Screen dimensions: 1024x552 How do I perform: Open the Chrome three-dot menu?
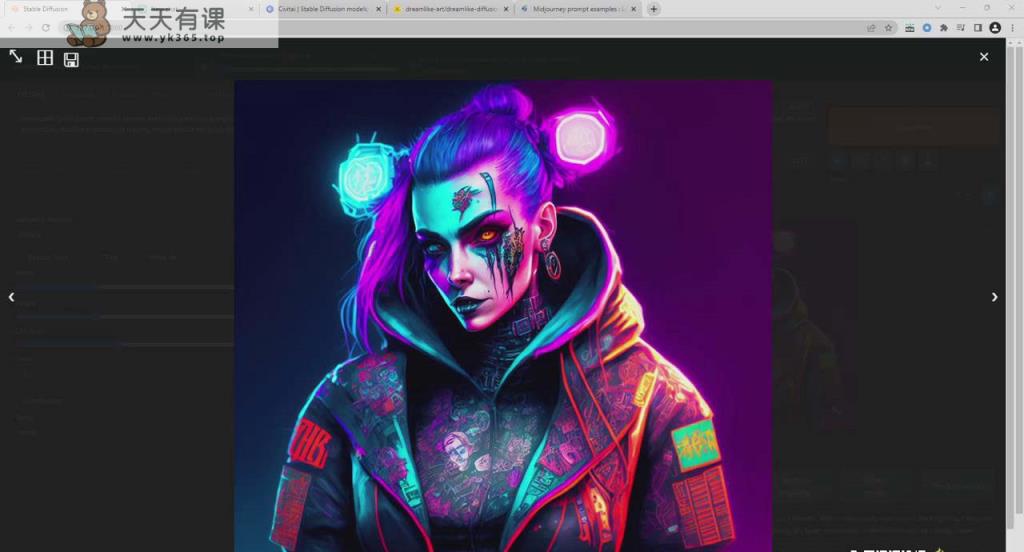click(x=1012, y=27)
